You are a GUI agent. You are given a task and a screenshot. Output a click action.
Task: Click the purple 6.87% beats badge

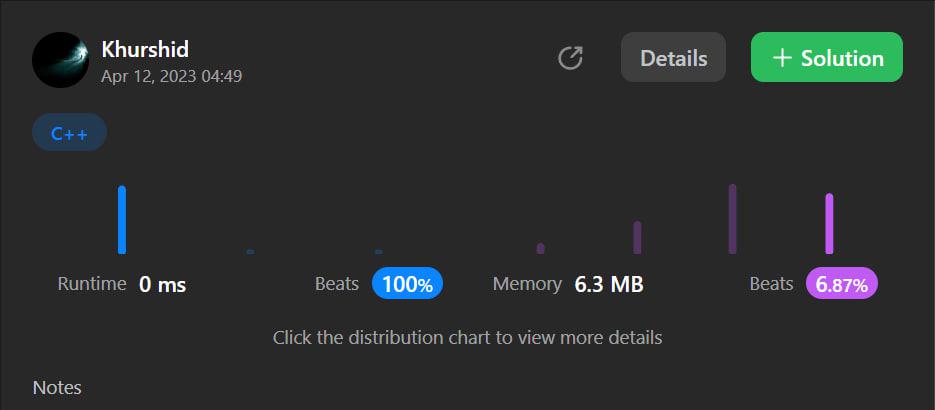pyautogui.click(x=842, y=284)
